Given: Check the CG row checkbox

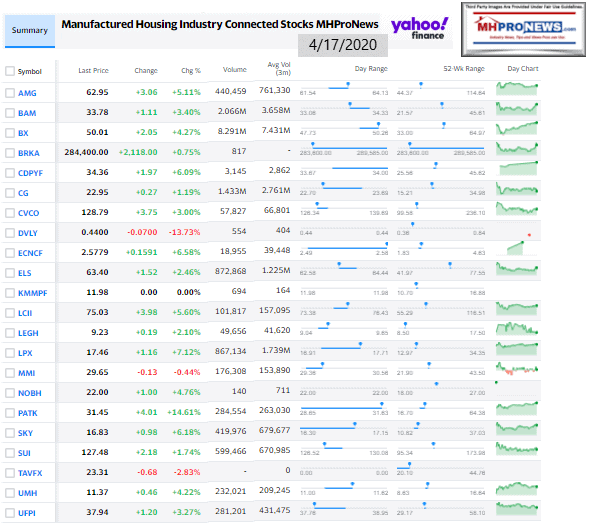Looking at the screenshot, I should click(10, 193).
